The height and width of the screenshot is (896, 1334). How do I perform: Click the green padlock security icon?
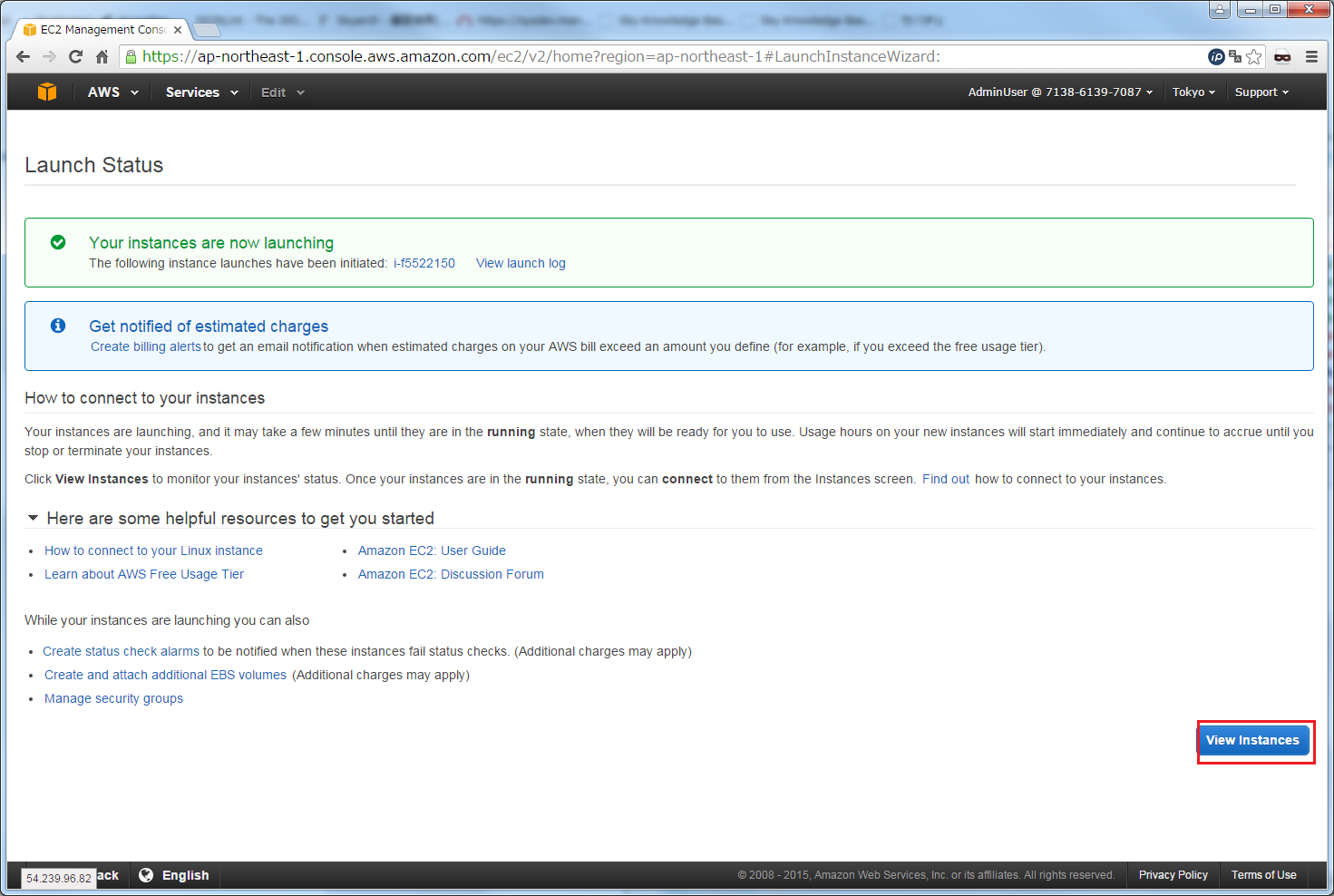click(131, 56)
